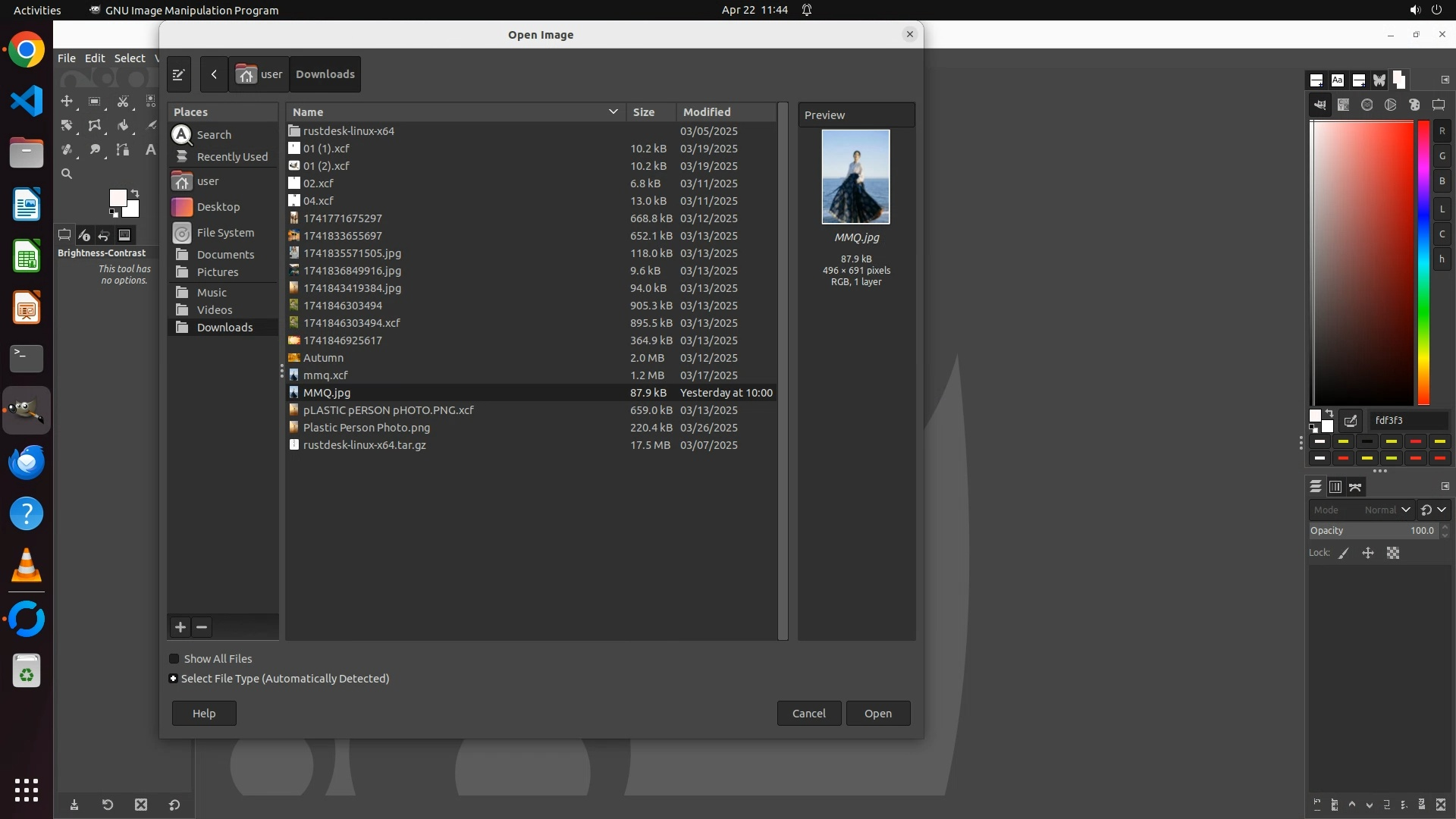Click the rainbow hue slider strip
This screenshot has width=1456, height=819.
tap(1423, 262)
